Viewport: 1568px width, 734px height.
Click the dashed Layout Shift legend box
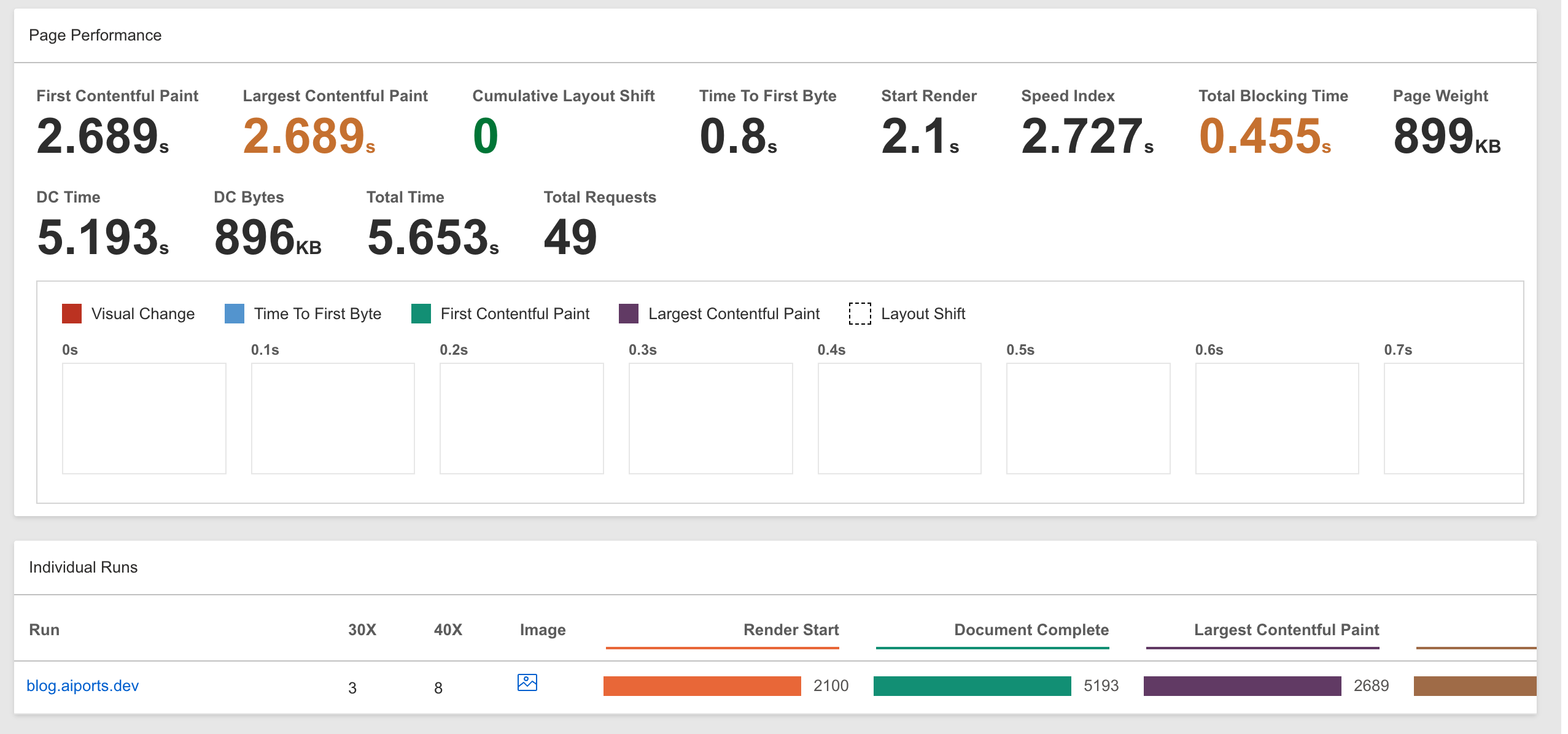860,314
